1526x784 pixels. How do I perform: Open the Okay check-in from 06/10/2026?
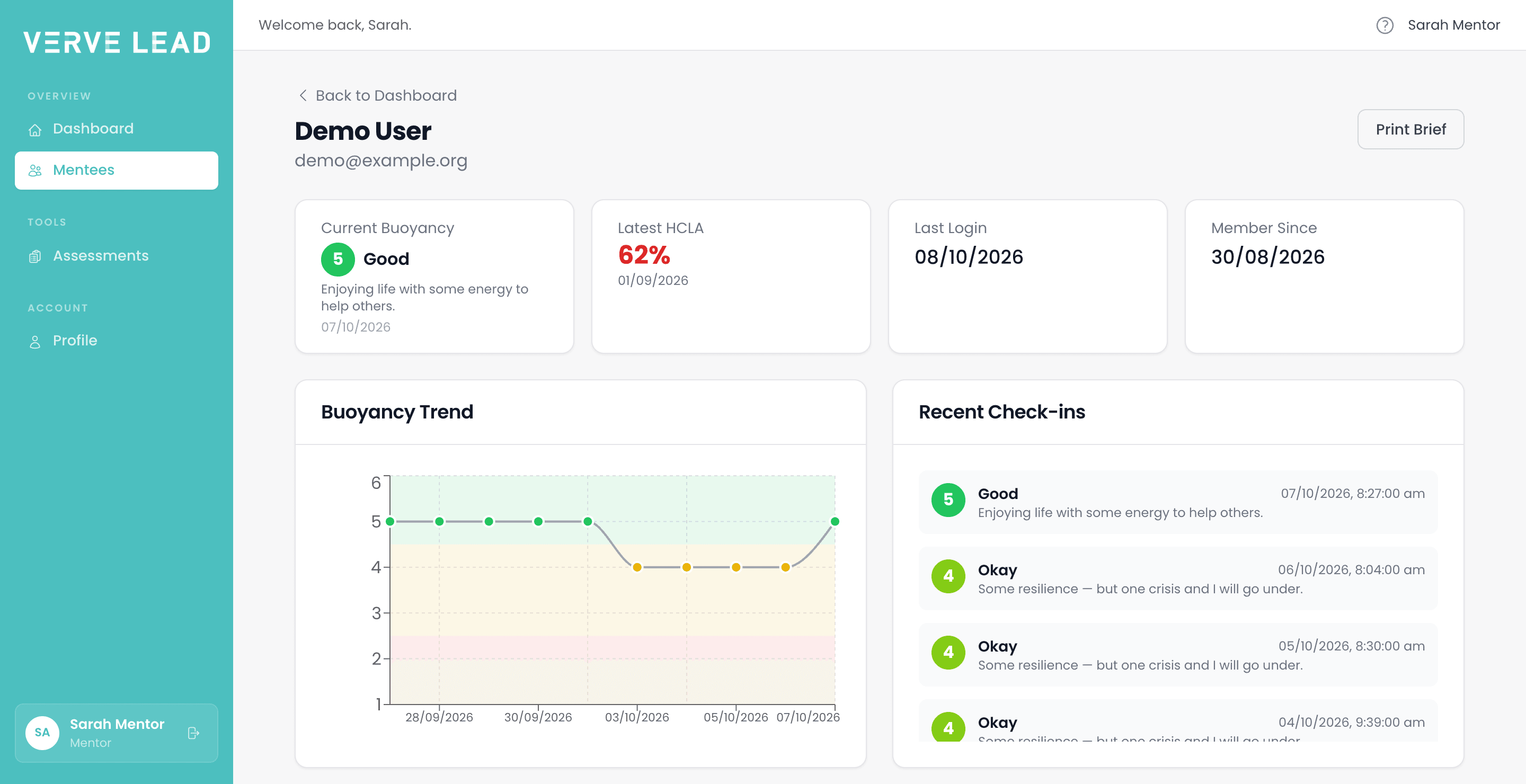[x=1178, y=578]
